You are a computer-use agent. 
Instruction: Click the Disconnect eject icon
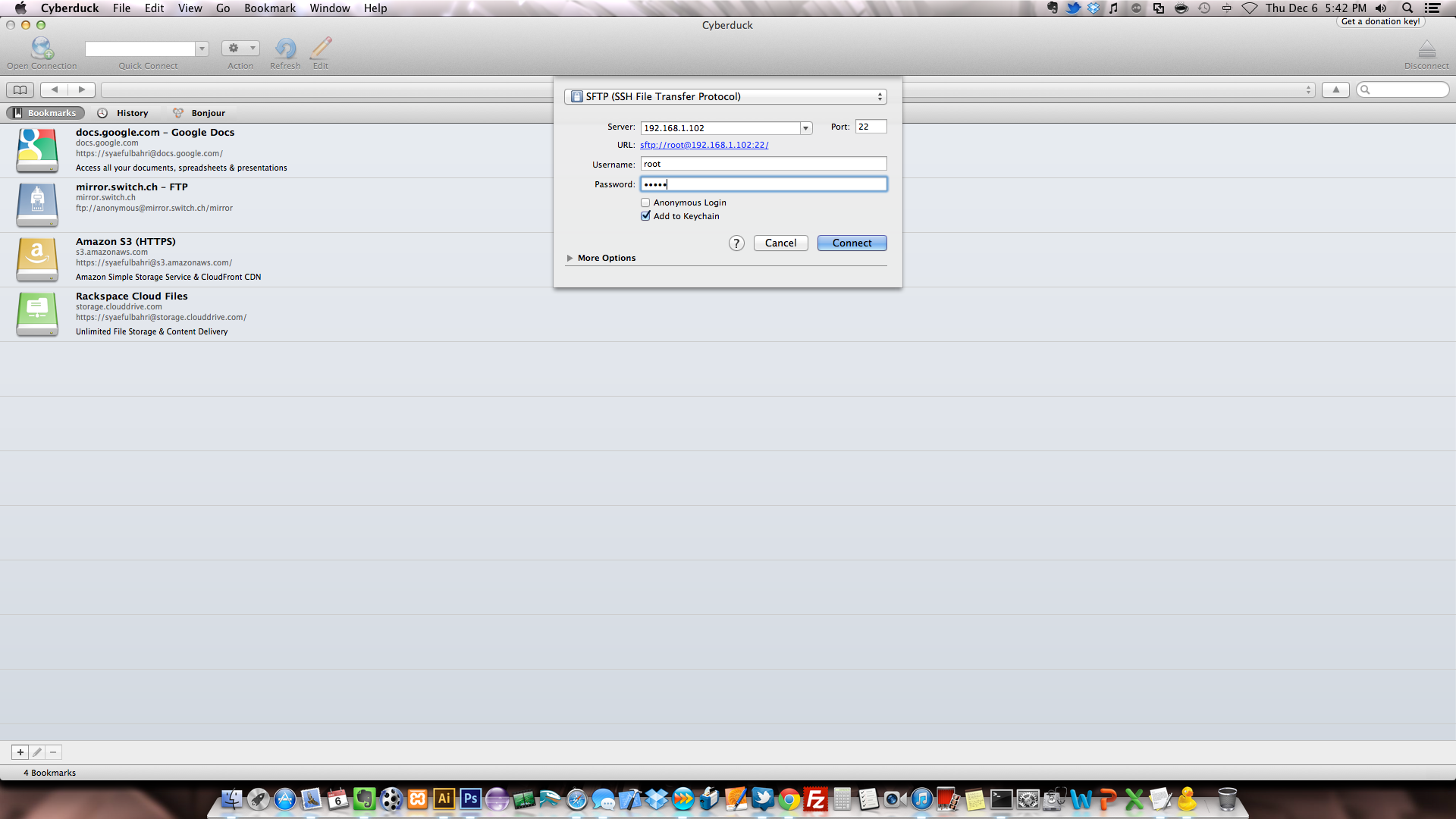[x=1426, y=50]
